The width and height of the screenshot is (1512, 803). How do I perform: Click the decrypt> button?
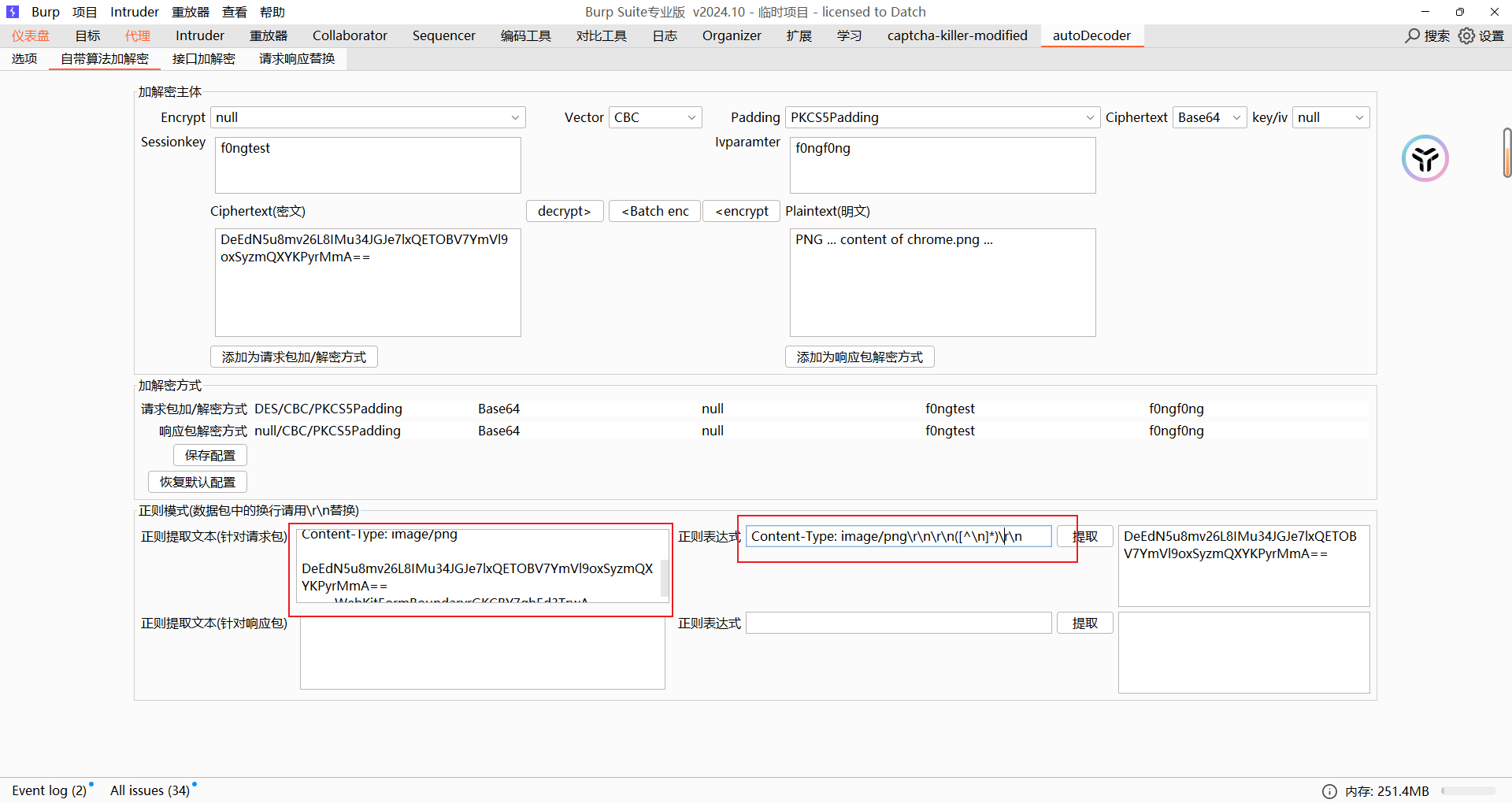coord(565,211)
